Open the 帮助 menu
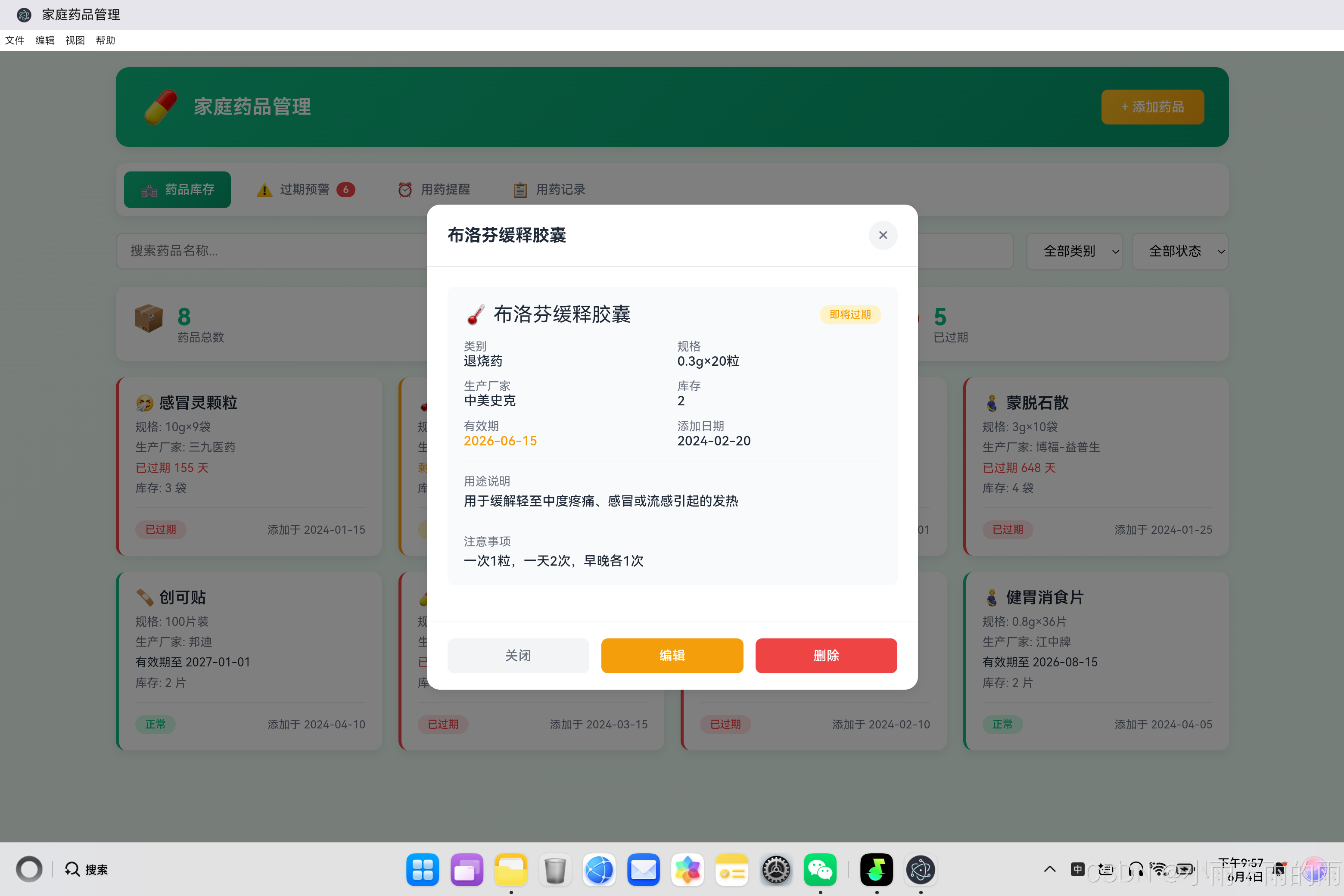The height and width of the screenshot is (896, 1344). [x=105, y=40]
